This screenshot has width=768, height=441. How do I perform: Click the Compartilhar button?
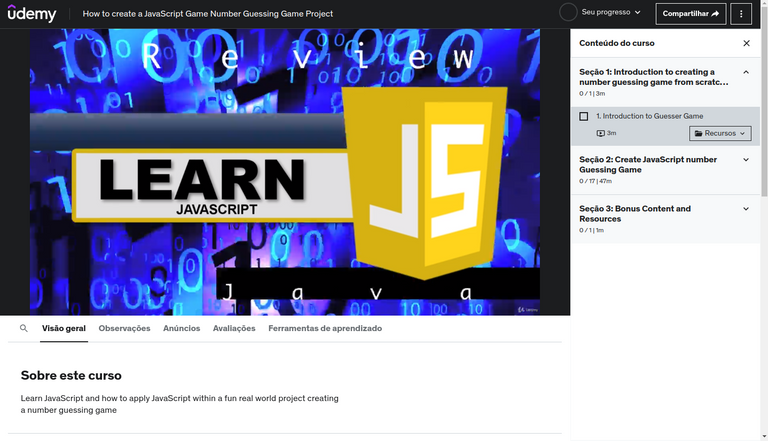pyautogui.click(x=691, y=14)
